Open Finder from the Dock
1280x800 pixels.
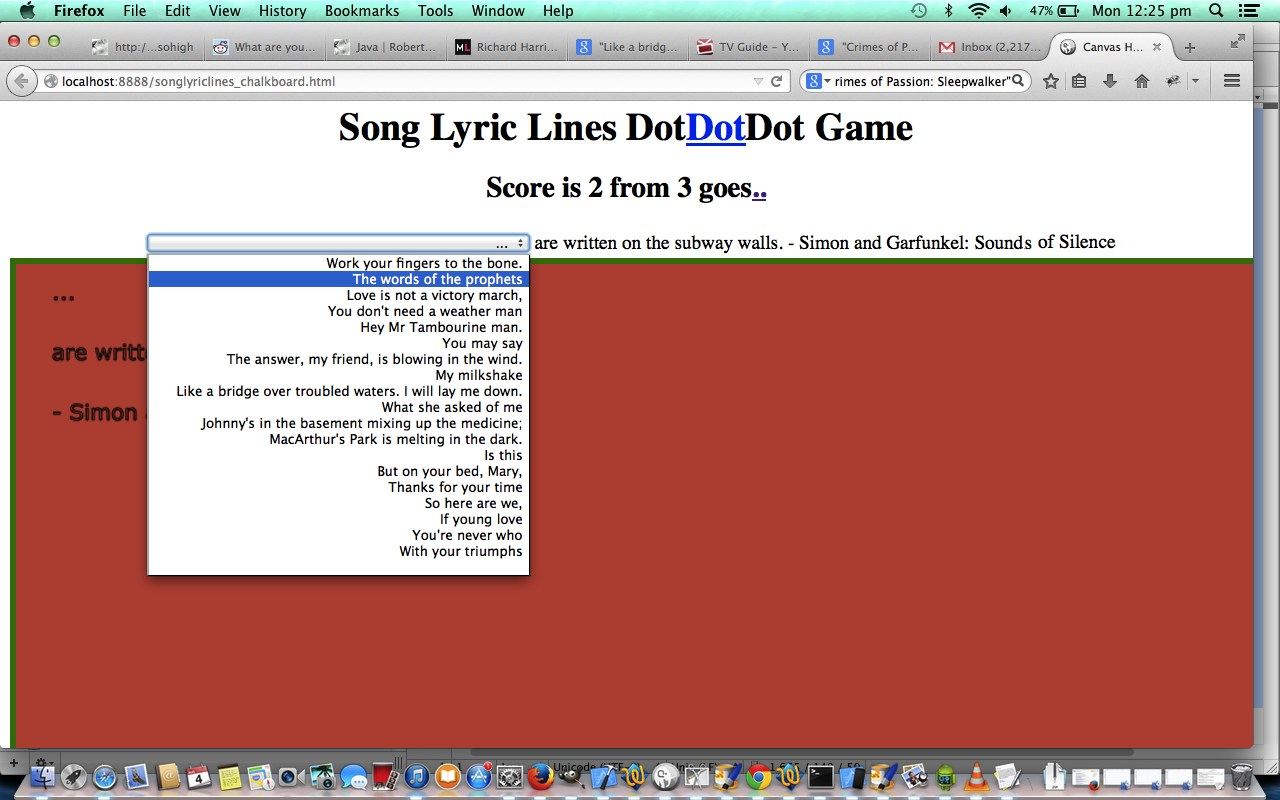[x=42, y=777]
